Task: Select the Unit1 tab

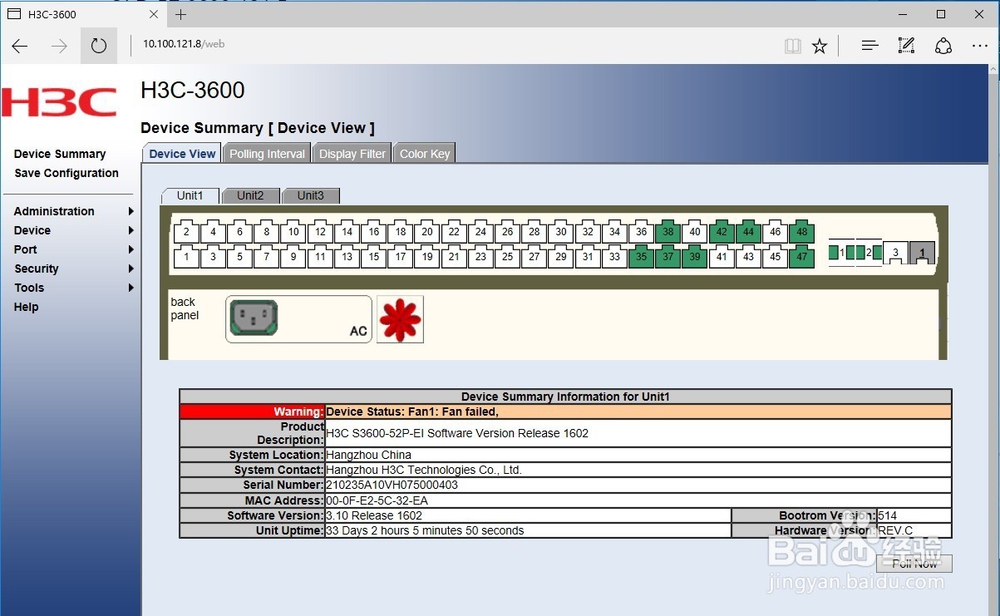Action: click(190, 196)
